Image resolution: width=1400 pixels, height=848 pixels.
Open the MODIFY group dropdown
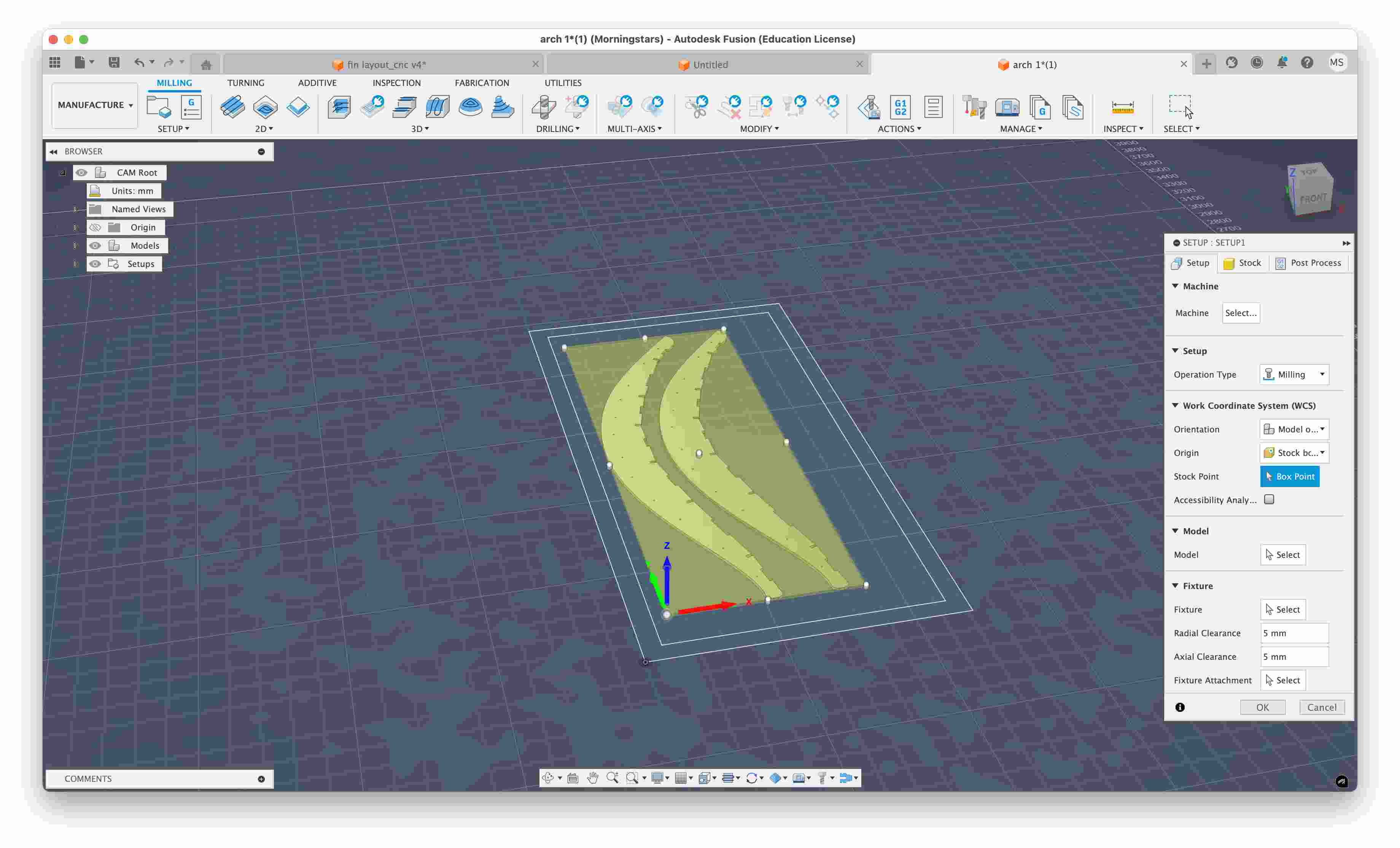(x=759, y=129)
